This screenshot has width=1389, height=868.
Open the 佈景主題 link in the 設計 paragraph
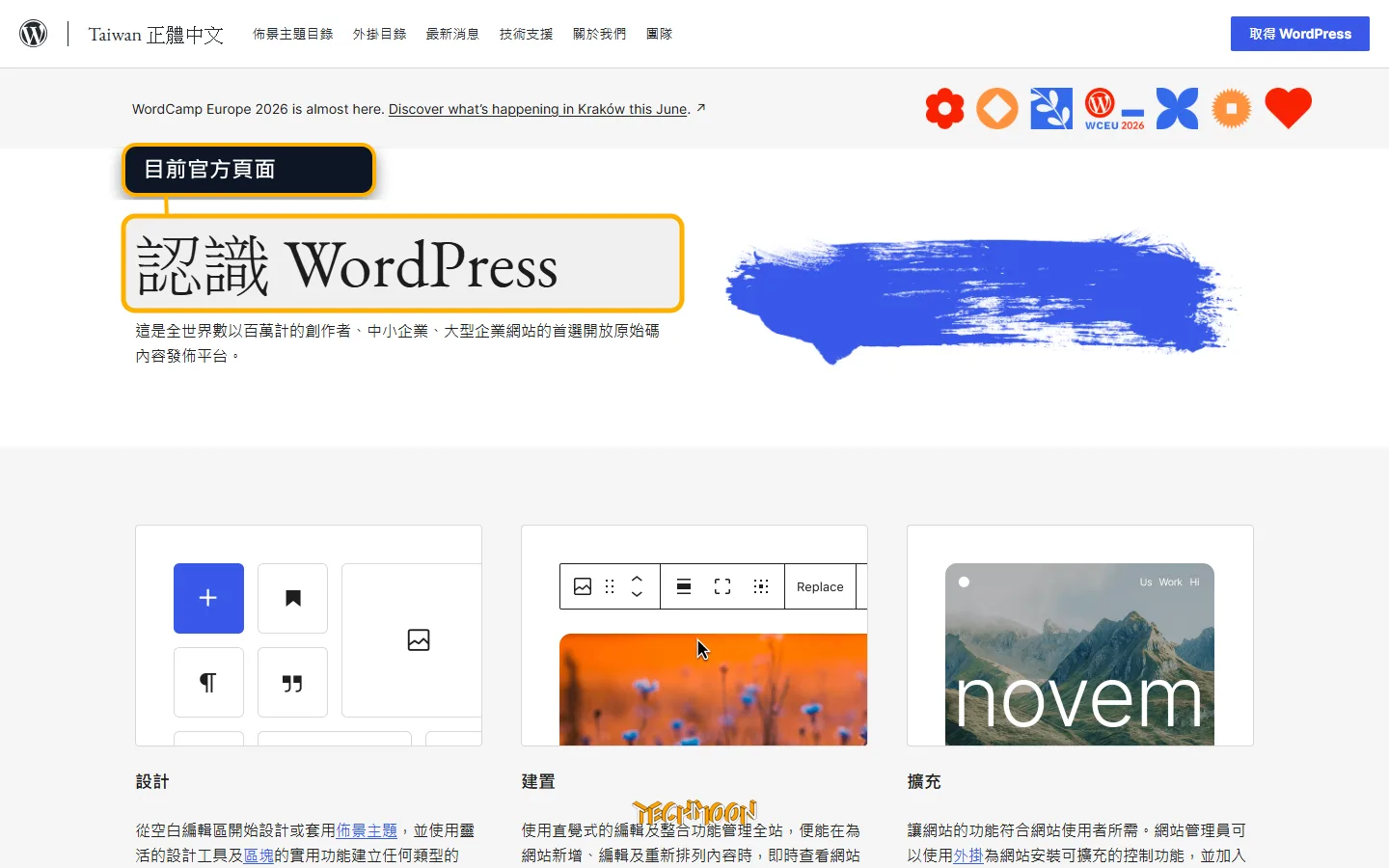tap(367, 830)
